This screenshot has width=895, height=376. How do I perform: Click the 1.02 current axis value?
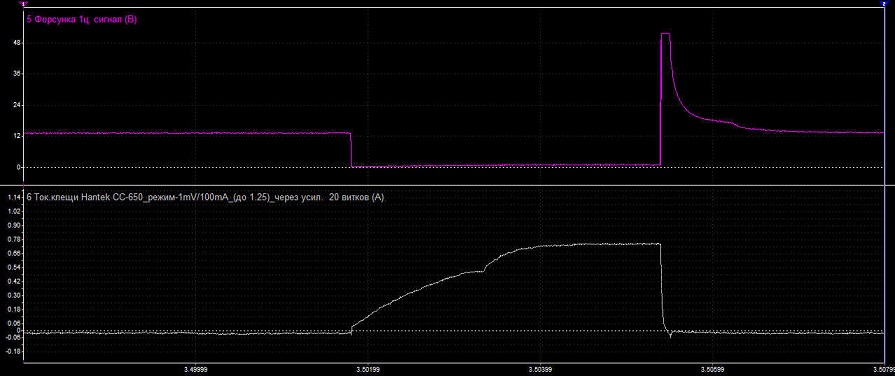14,211
